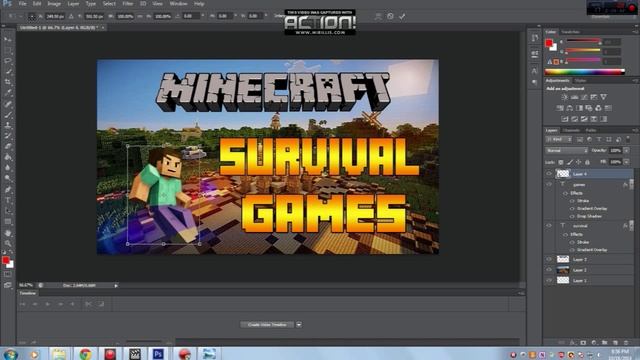Click the Create Video Timeline button
This screenshot has height=360, width=640.
(267, 325)
